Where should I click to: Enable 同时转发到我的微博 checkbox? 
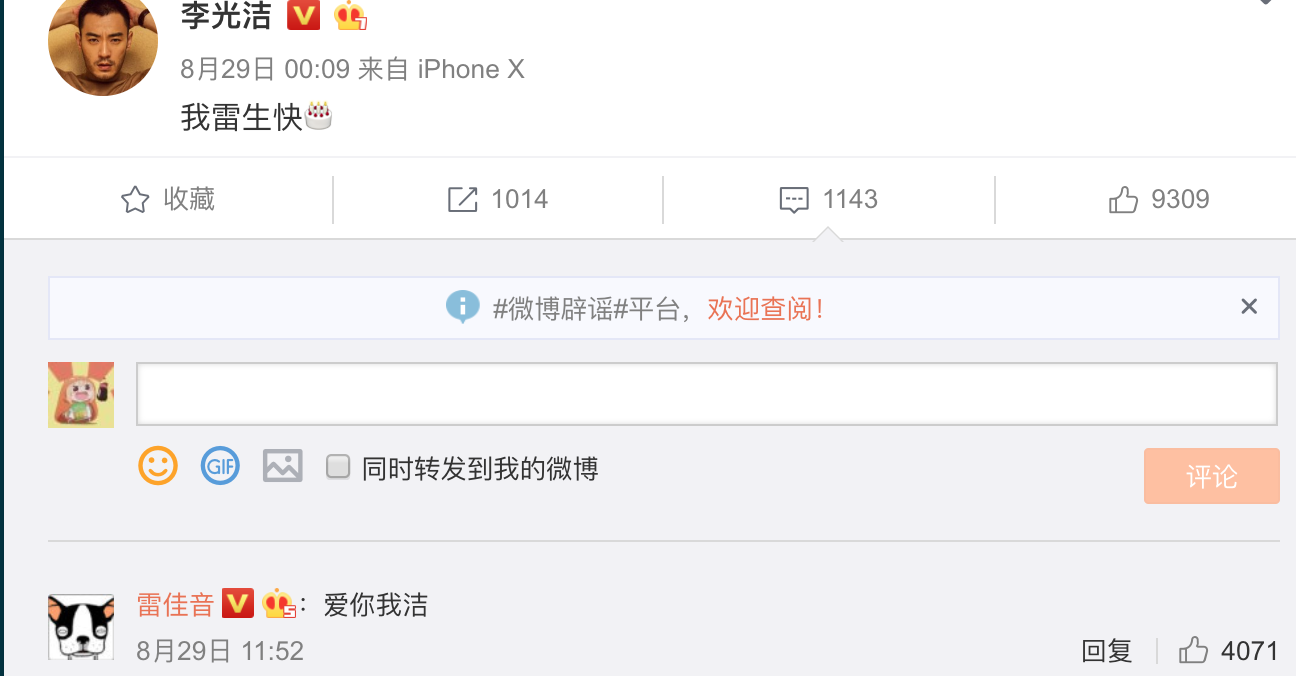(338, 467)
